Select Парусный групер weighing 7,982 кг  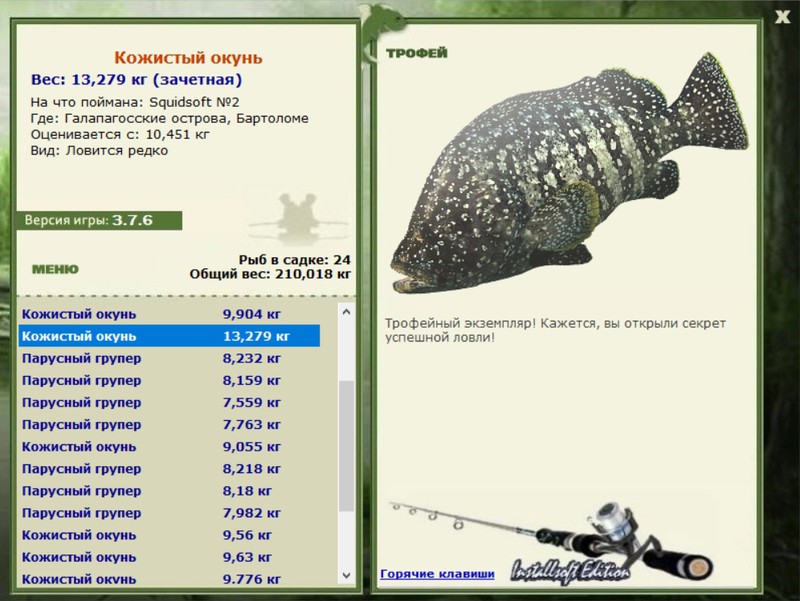[169, 513]
